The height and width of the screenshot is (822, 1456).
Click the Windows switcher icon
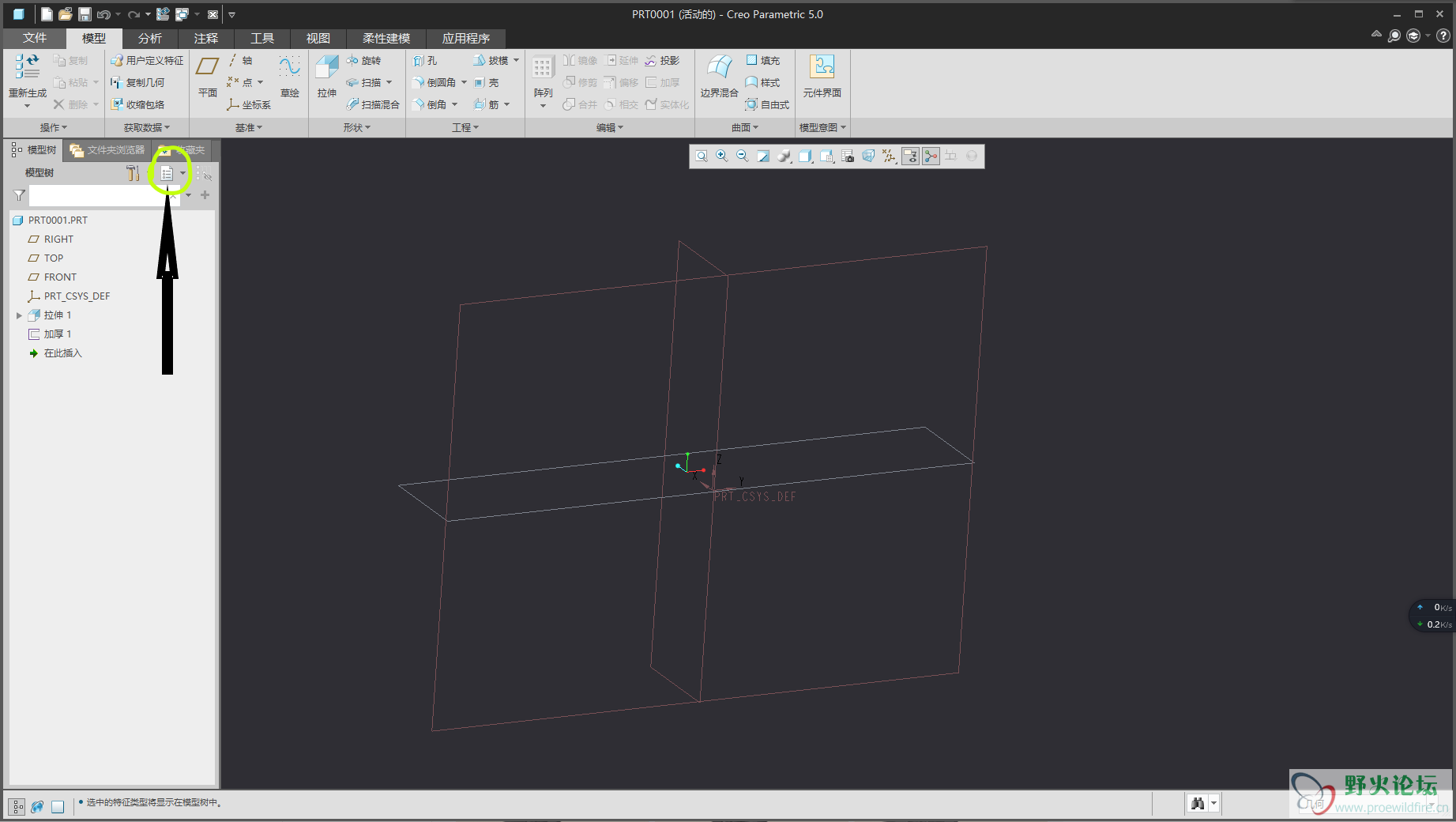182,14
